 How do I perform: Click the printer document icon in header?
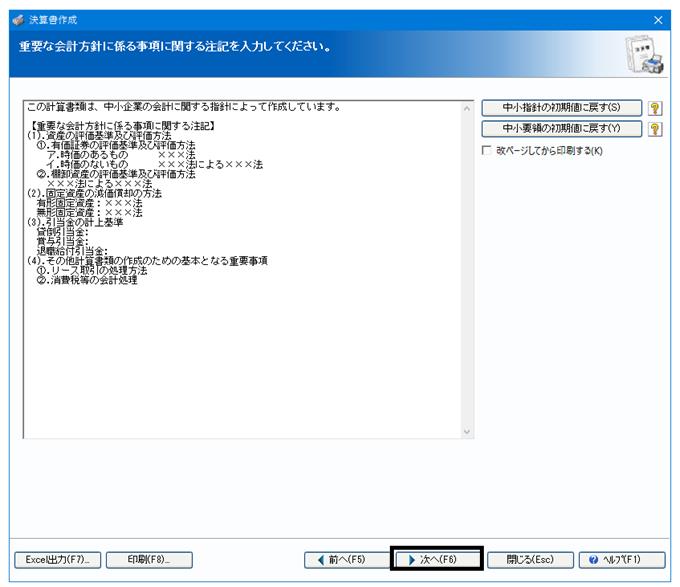[644, 54]
